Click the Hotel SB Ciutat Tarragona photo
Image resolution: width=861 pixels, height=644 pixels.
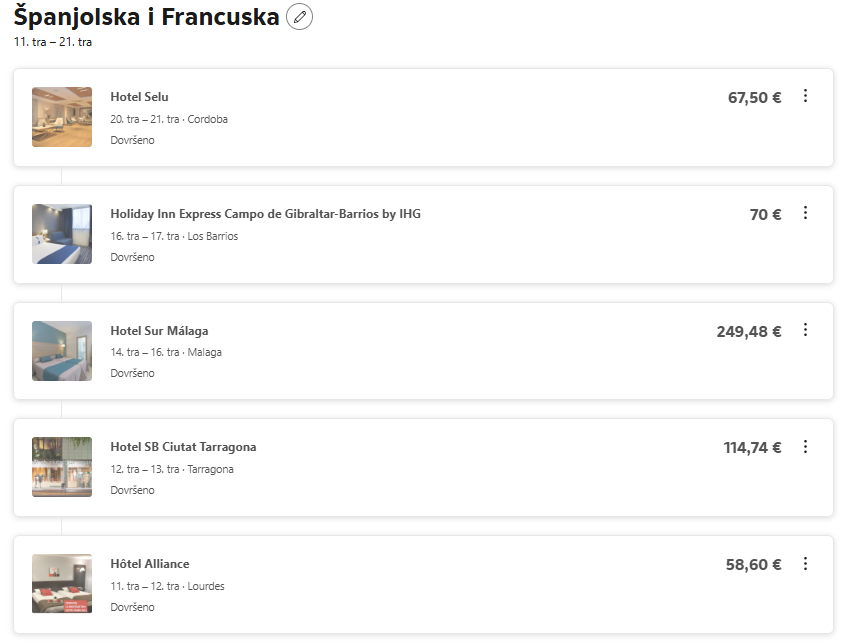pyautogui.click(x=62, y=467)
